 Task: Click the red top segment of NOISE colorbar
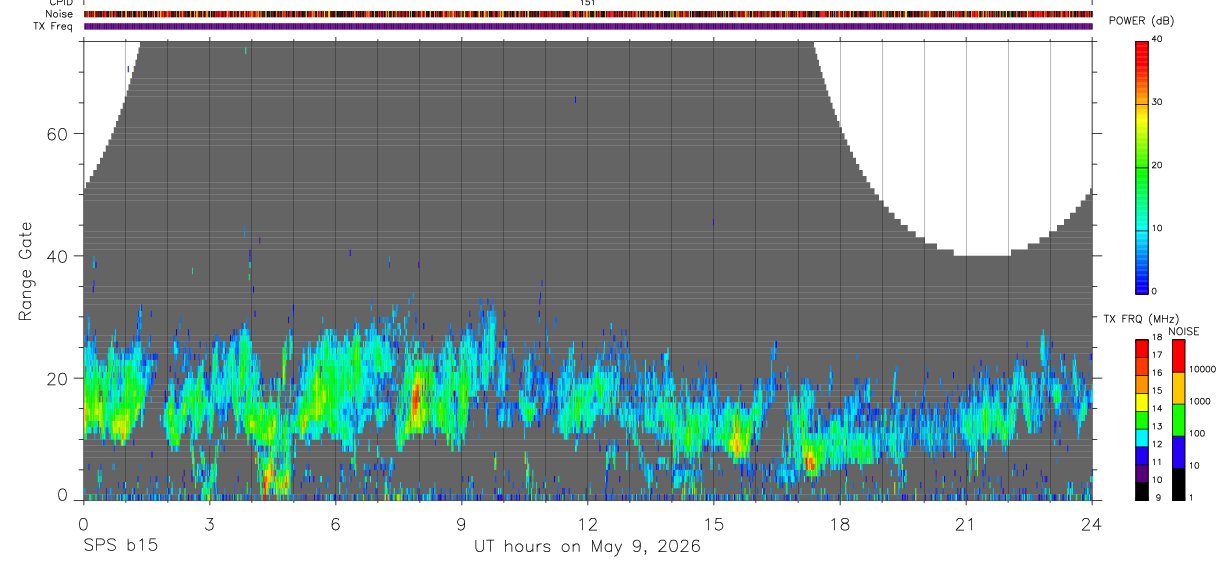(1178, 356)
